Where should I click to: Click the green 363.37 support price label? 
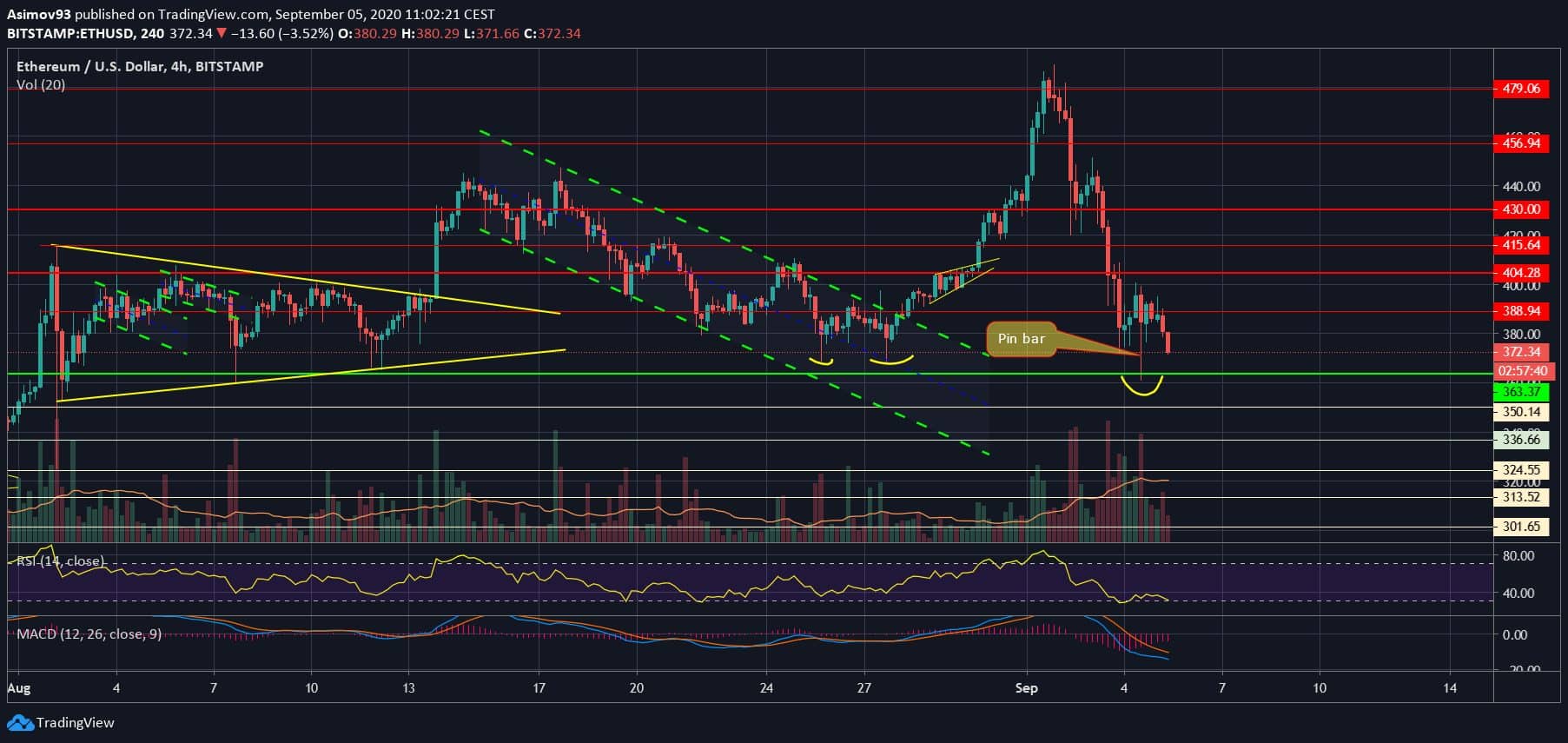pos(1520,392)
